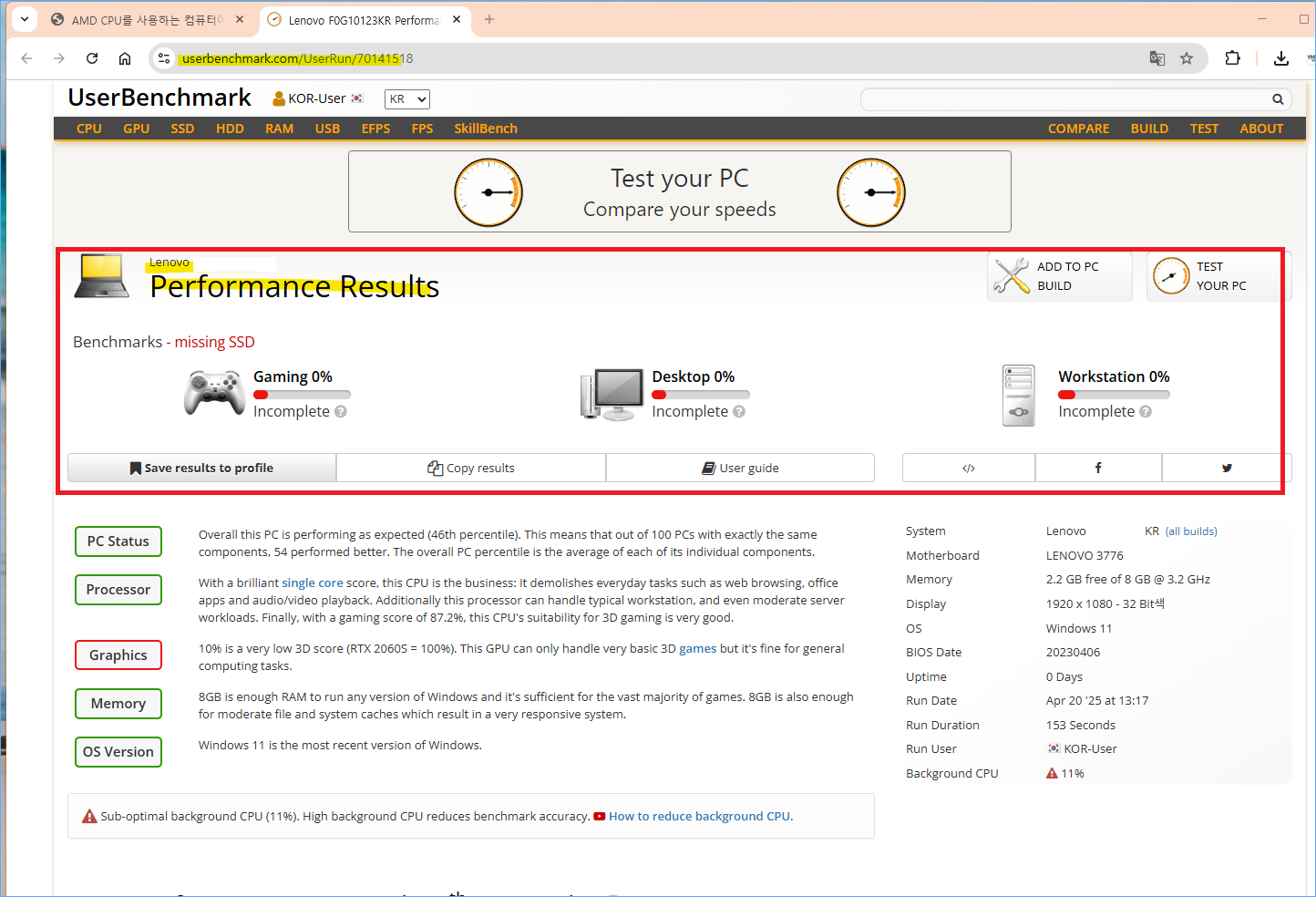Click the Copy results button
Image resolution: width=1316 pixels, height=897 pixels.
coord(471,468)
